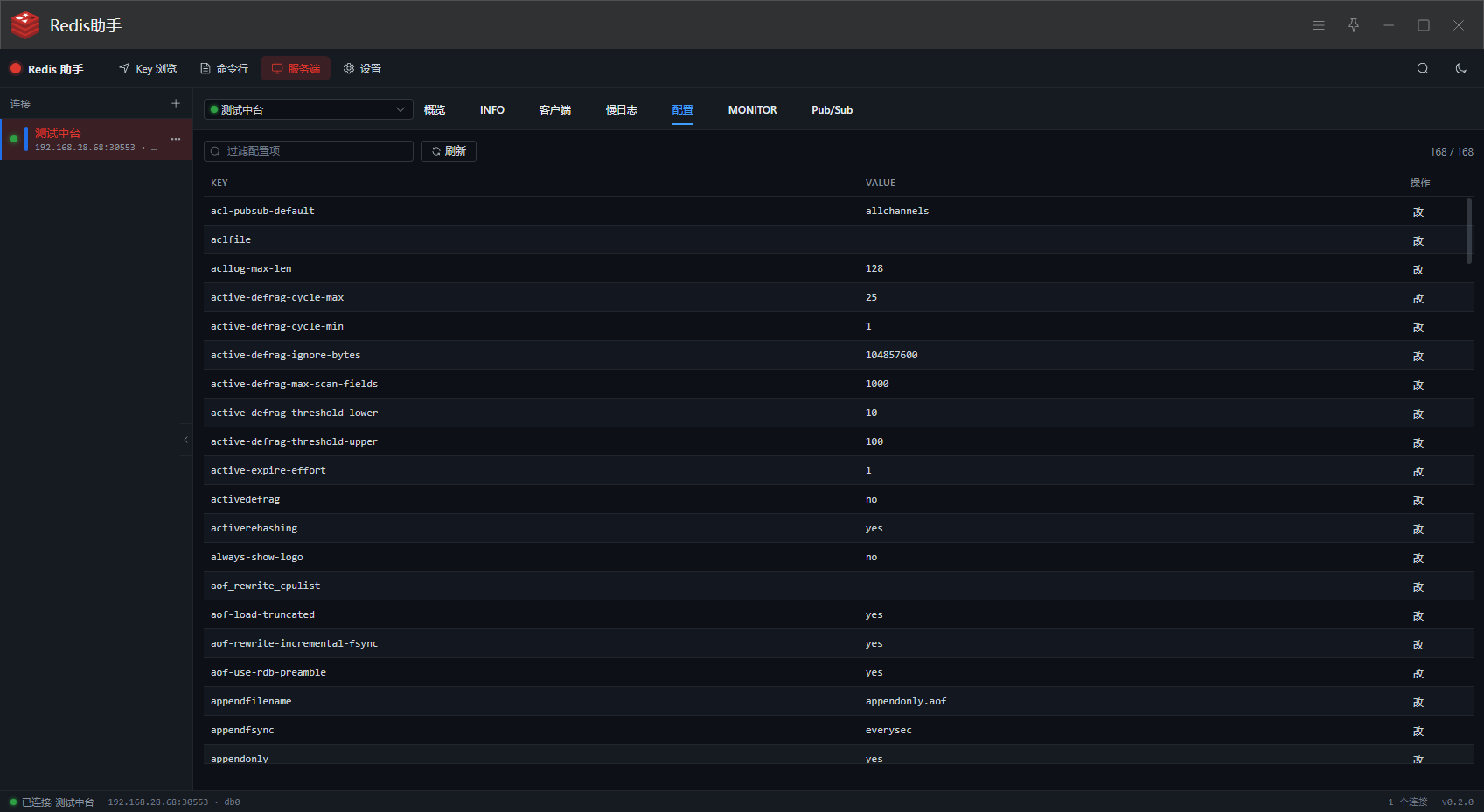
Task: Switch to the 慢日志 tab
Action: [x=622, y=110]
